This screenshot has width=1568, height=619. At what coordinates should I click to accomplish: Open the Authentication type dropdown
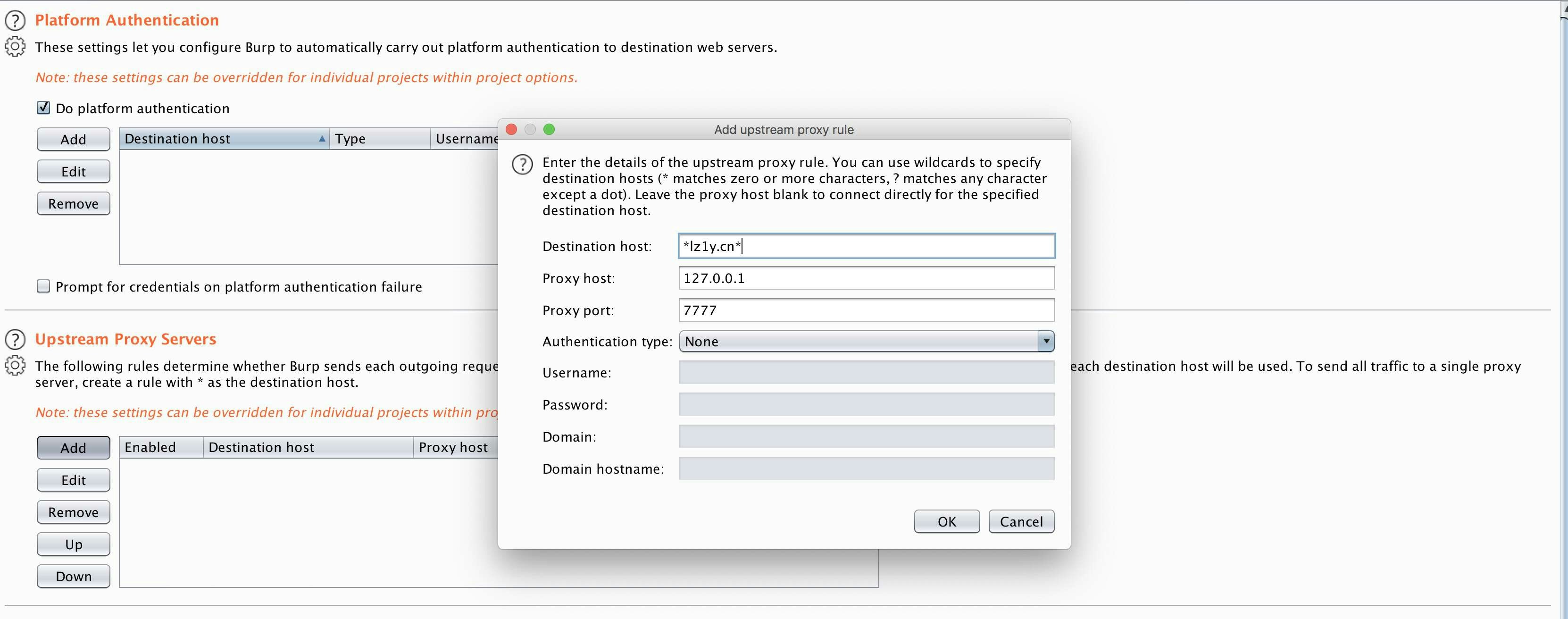click(866, 342)
